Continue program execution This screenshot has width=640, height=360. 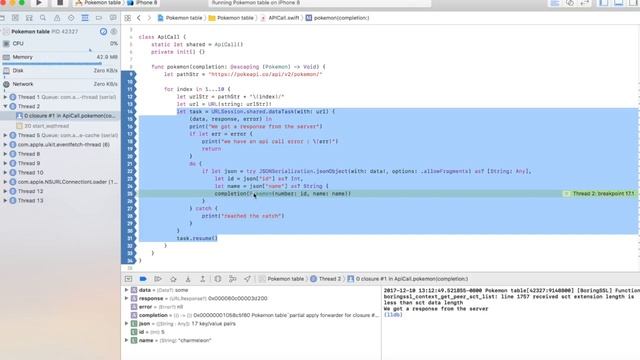[158, 279]
